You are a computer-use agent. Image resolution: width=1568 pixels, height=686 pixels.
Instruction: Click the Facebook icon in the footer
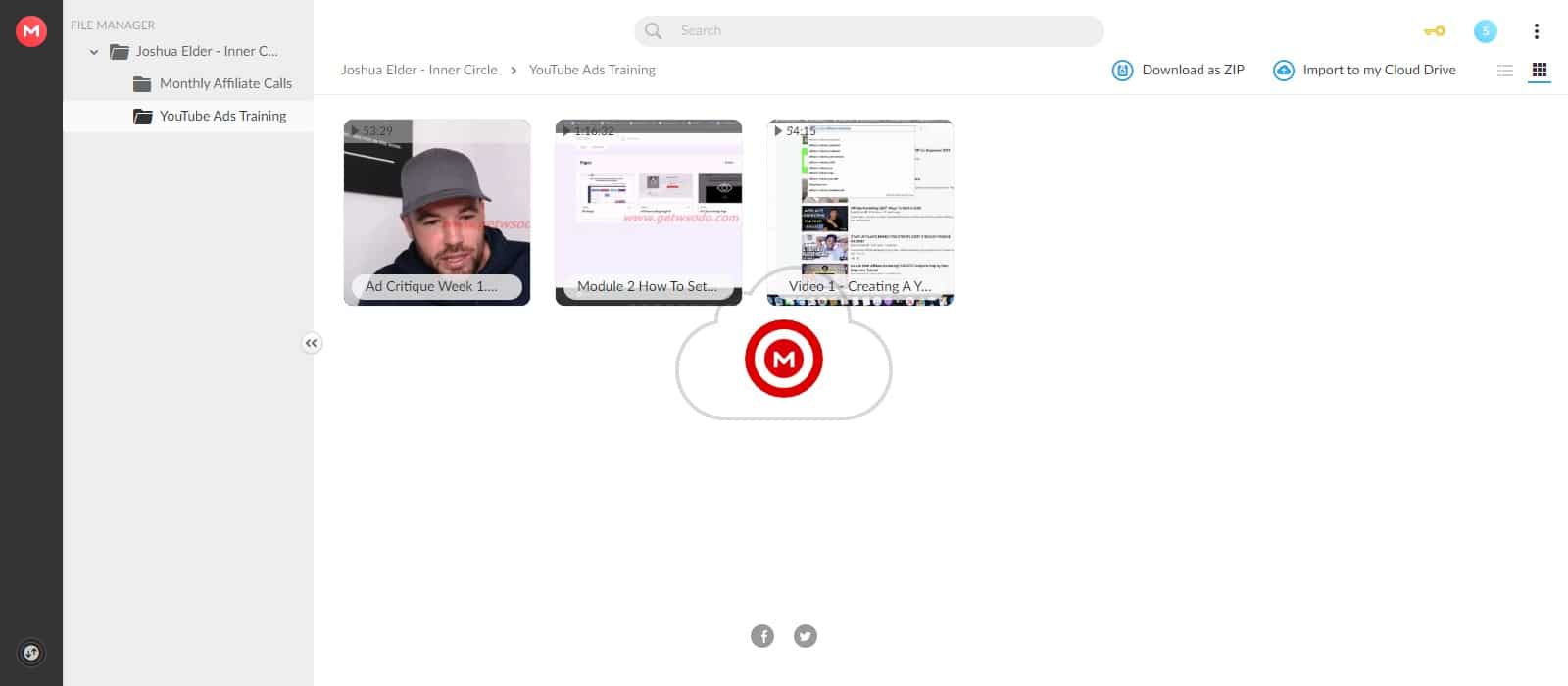click(762, 636)
